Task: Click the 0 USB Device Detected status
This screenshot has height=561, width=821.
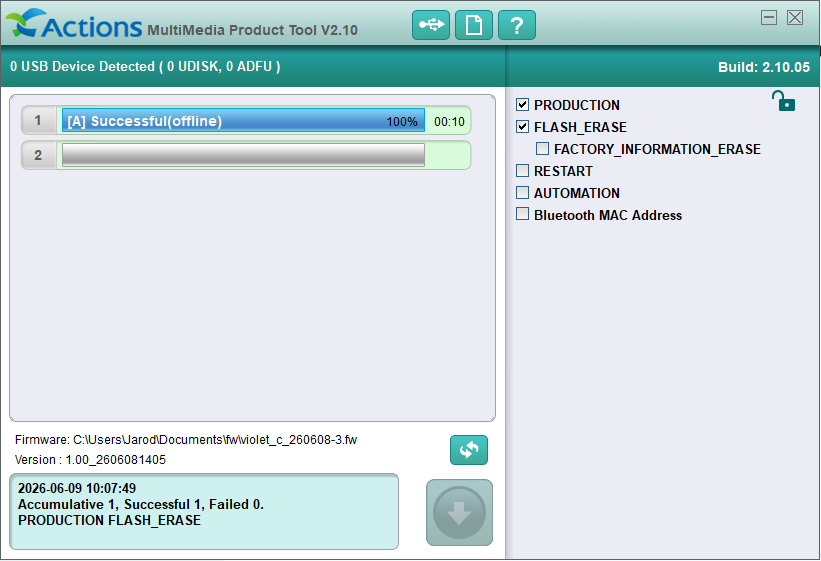Action: [145, 67]
